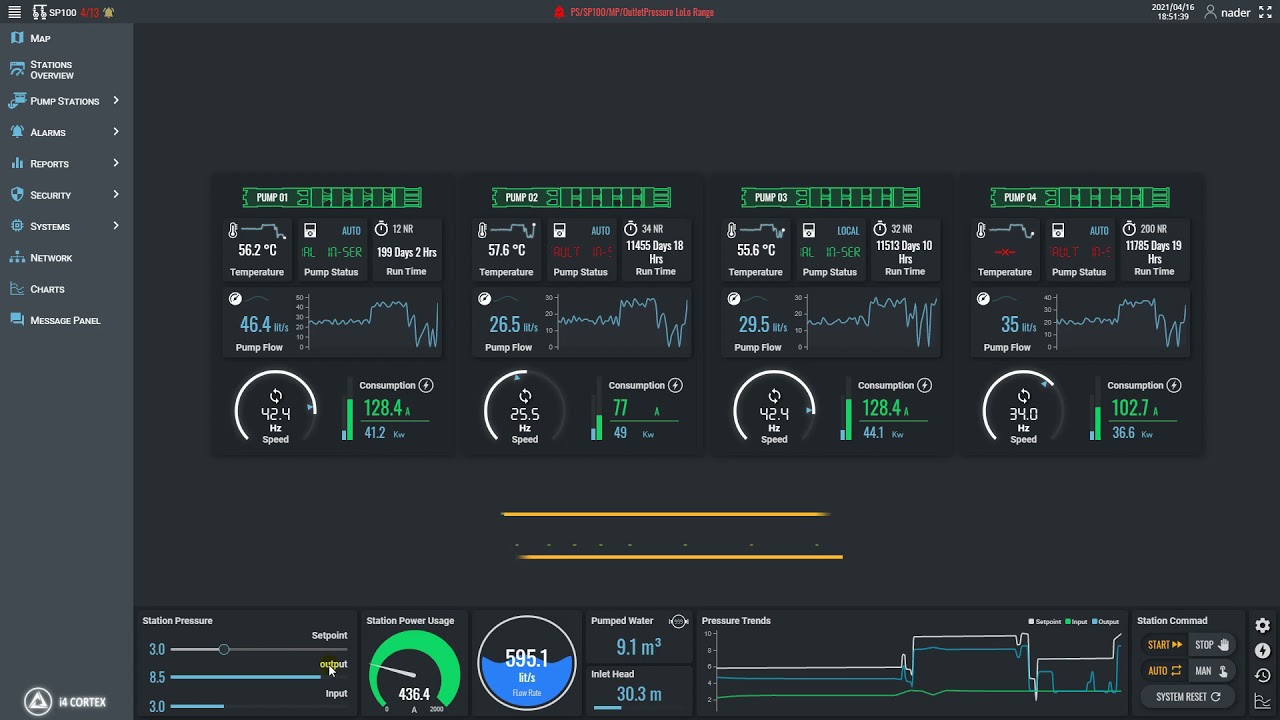
Task: Open station settings gear icon
Action: coord(1262,626)
